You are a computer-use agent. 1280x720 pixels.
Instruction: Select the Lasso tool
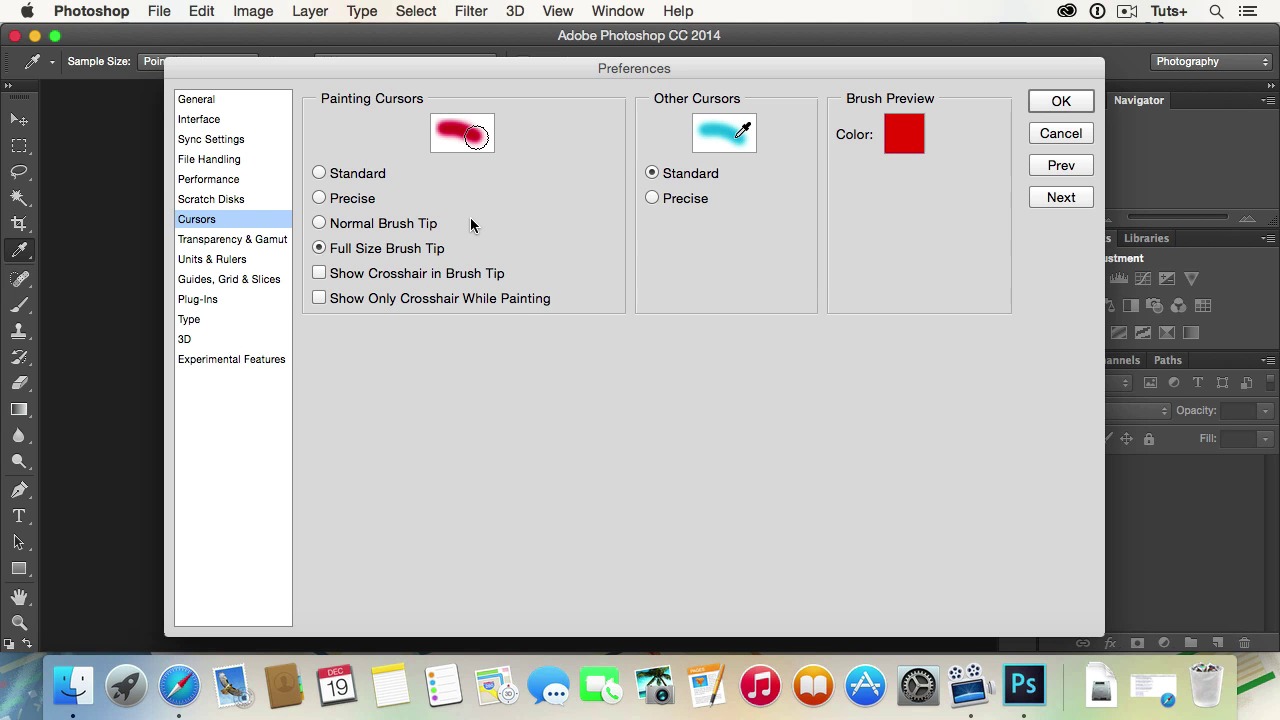[x=19, y=172]
